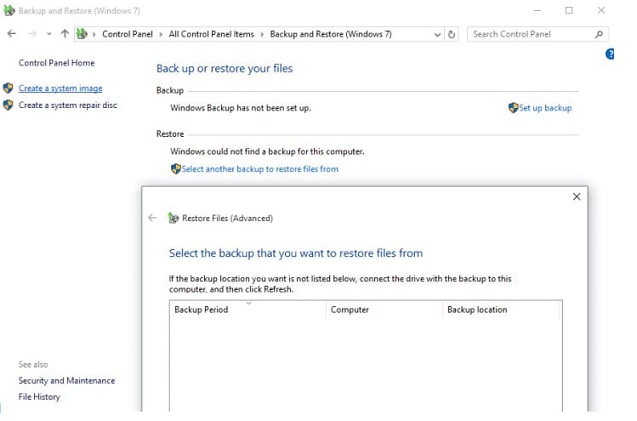Minimize the Backup and Restore window

pos(537,11)
